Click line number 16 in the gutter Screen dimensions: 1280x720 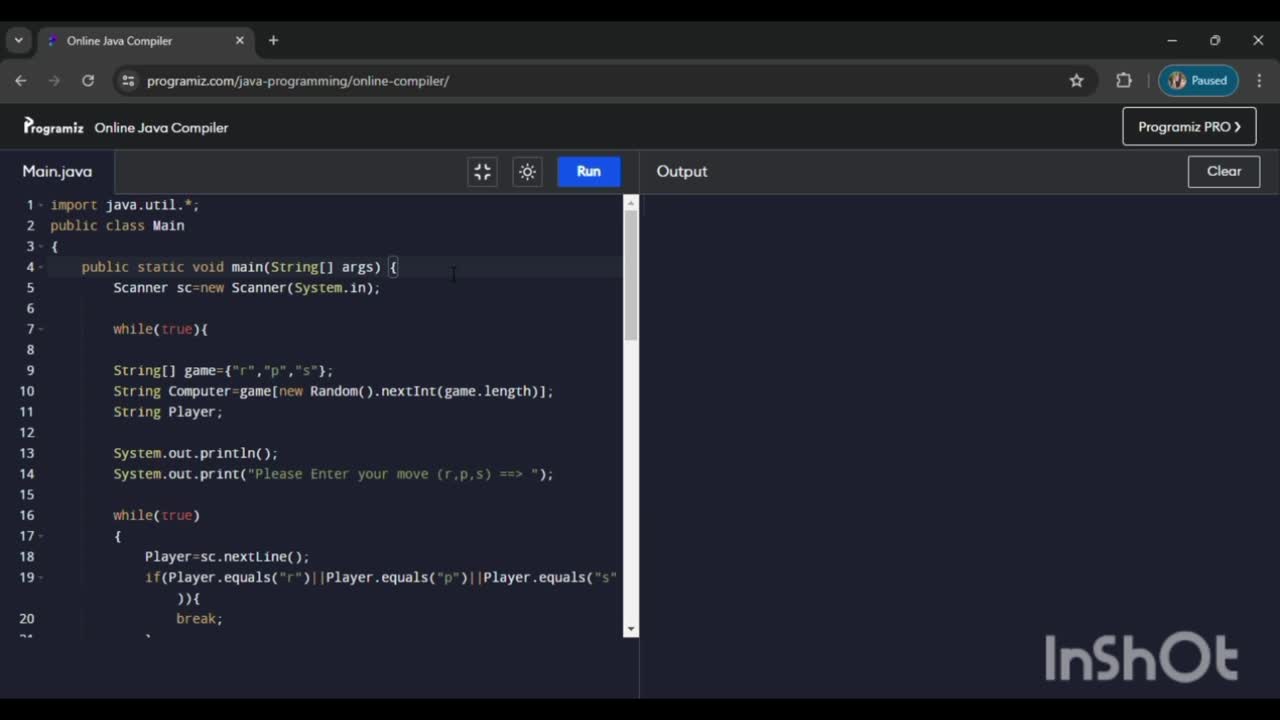point(27,516)
